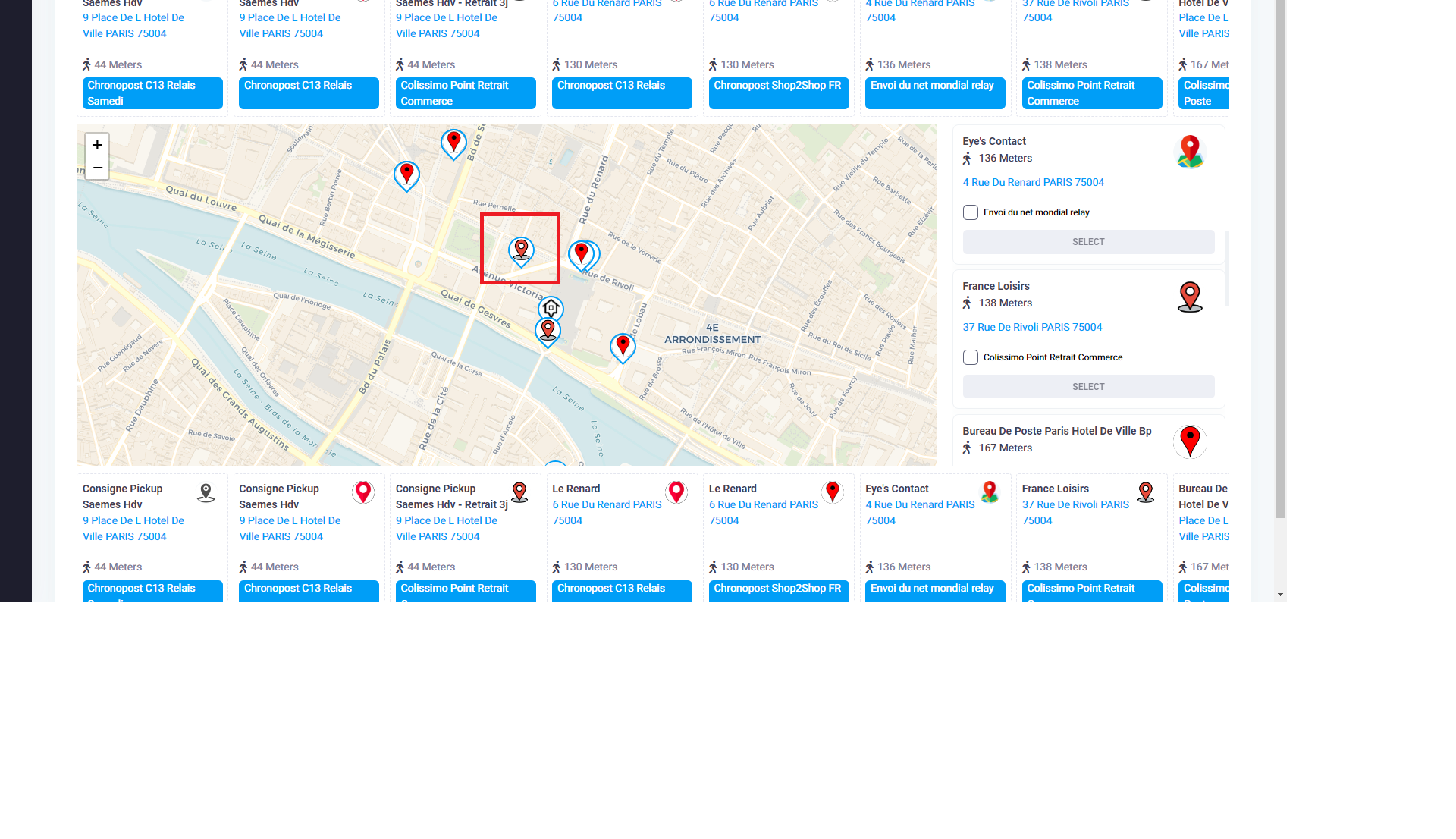Click the gray pin on the first Consigne Pickup card

(x=206, y=493)
